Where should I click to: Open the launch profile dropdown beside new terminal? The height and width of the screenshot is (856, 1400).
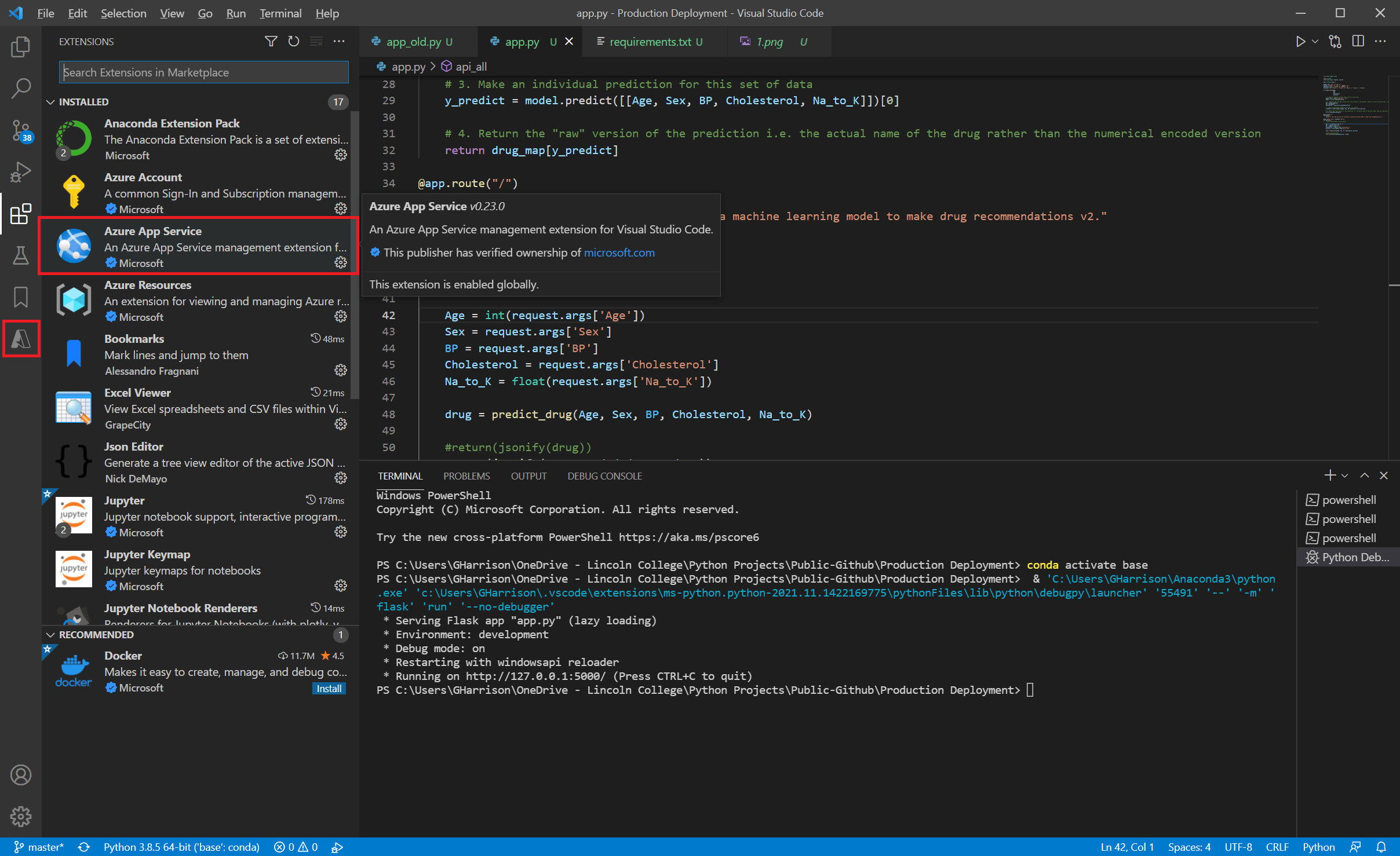(1344, 475)
